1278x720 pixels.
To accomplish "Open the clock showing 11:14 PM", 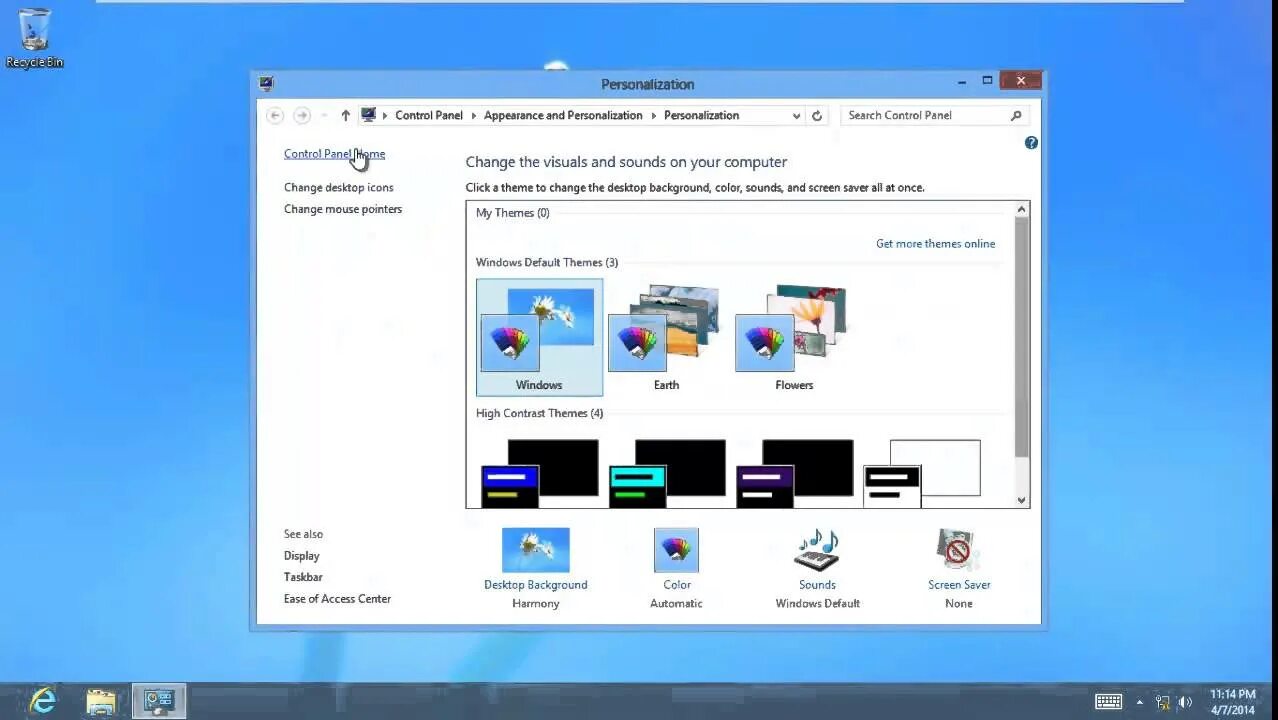I will pos(1232,702).
